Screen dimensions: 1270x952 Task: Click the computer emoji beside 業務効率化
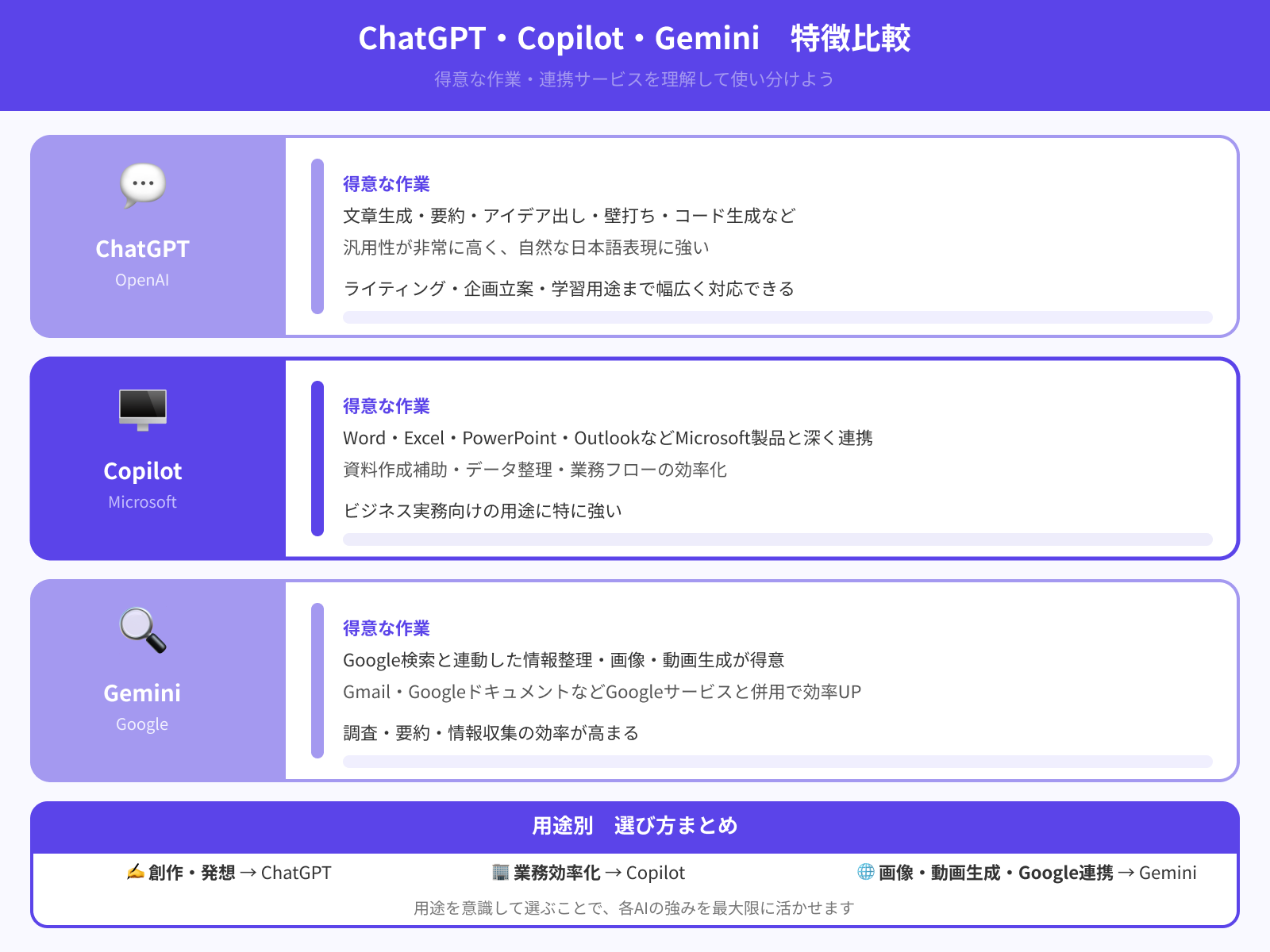[x=500, y=873]
